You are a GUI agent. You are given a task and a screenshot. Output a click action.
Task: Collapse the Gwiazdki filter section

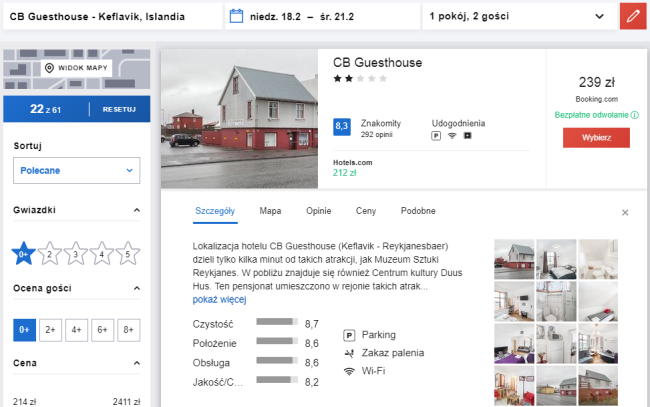[x=136, y=210]
